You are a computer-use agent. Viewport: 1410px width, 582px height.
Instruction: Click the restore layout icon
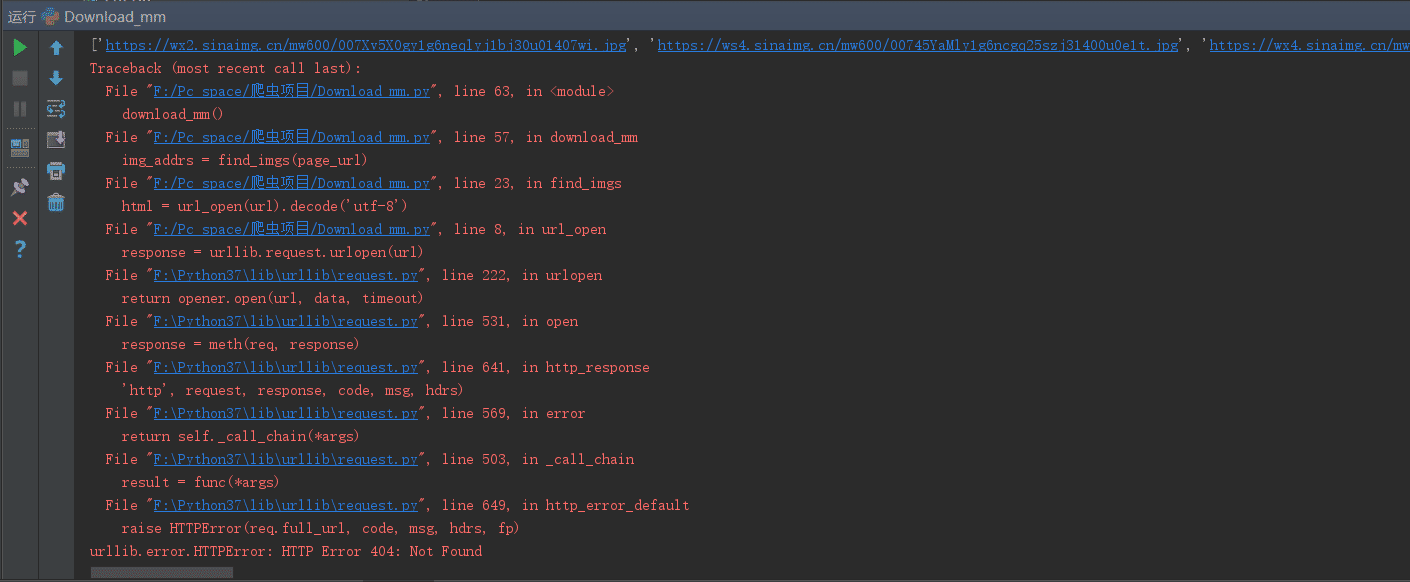pyautogui.click(x=19, y=148)
